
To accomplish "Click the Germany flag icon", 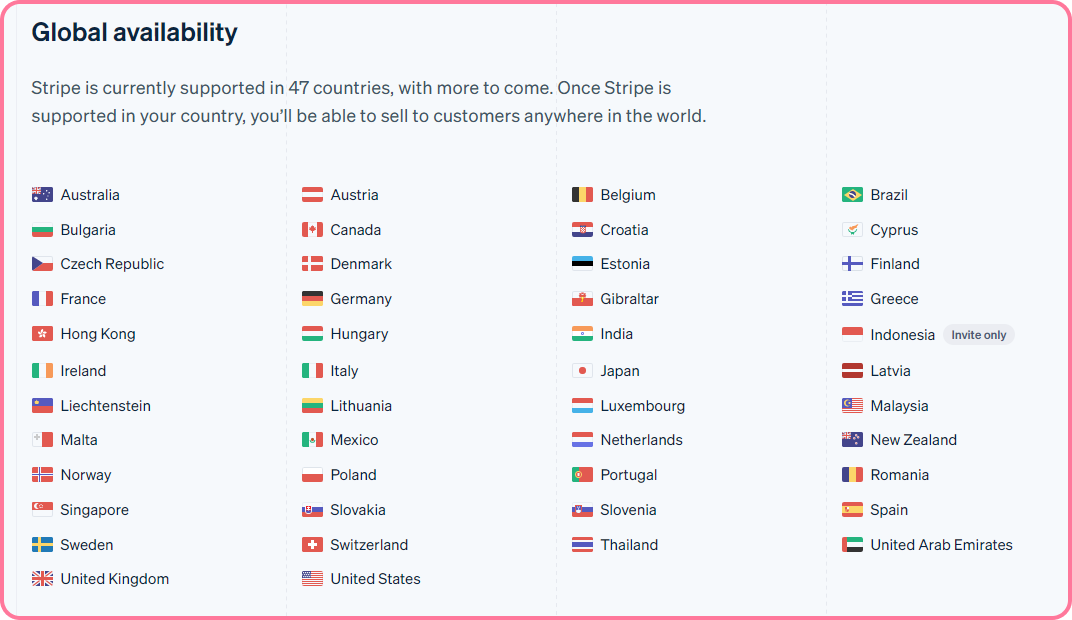I will 312,299.
